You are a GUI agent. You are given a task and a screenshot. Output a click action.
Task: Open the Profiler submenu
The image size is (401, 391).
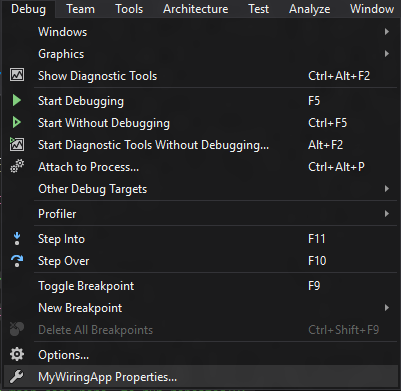pyautogui.click(x=201, y=214)
